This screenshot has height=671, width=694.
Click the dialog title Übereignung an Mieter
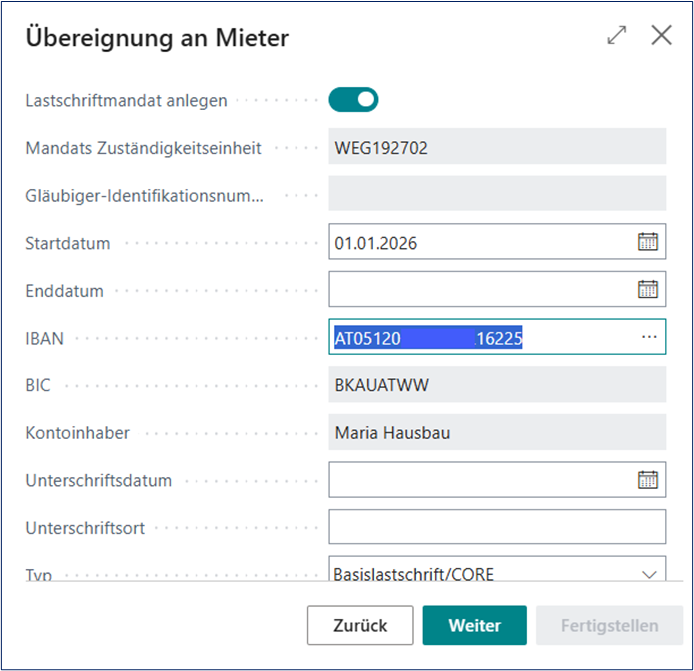tap(157, 38)
